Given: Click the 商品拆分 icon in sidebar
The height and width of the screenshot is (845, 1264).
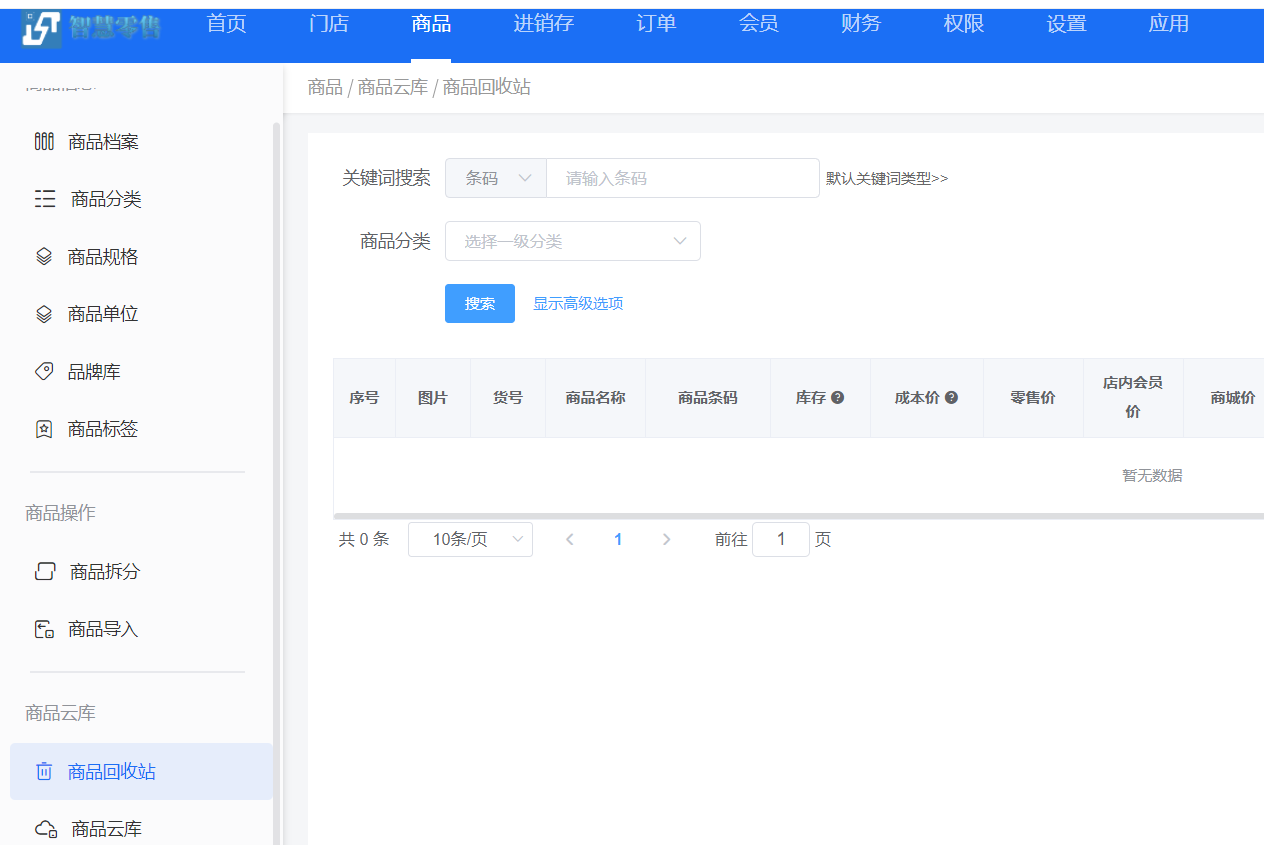Looking at the screenshot, I should pyautogui.click(x=45, y=572).
